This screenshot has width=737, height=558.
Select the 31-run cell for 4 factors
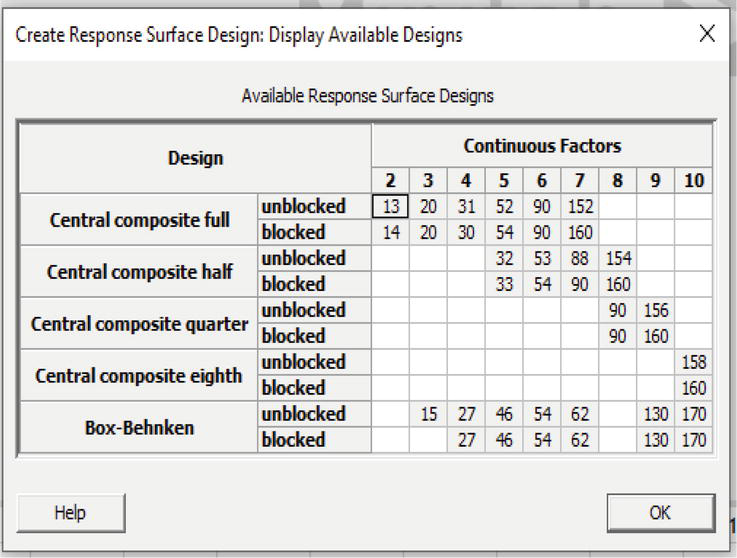[466, 206]
